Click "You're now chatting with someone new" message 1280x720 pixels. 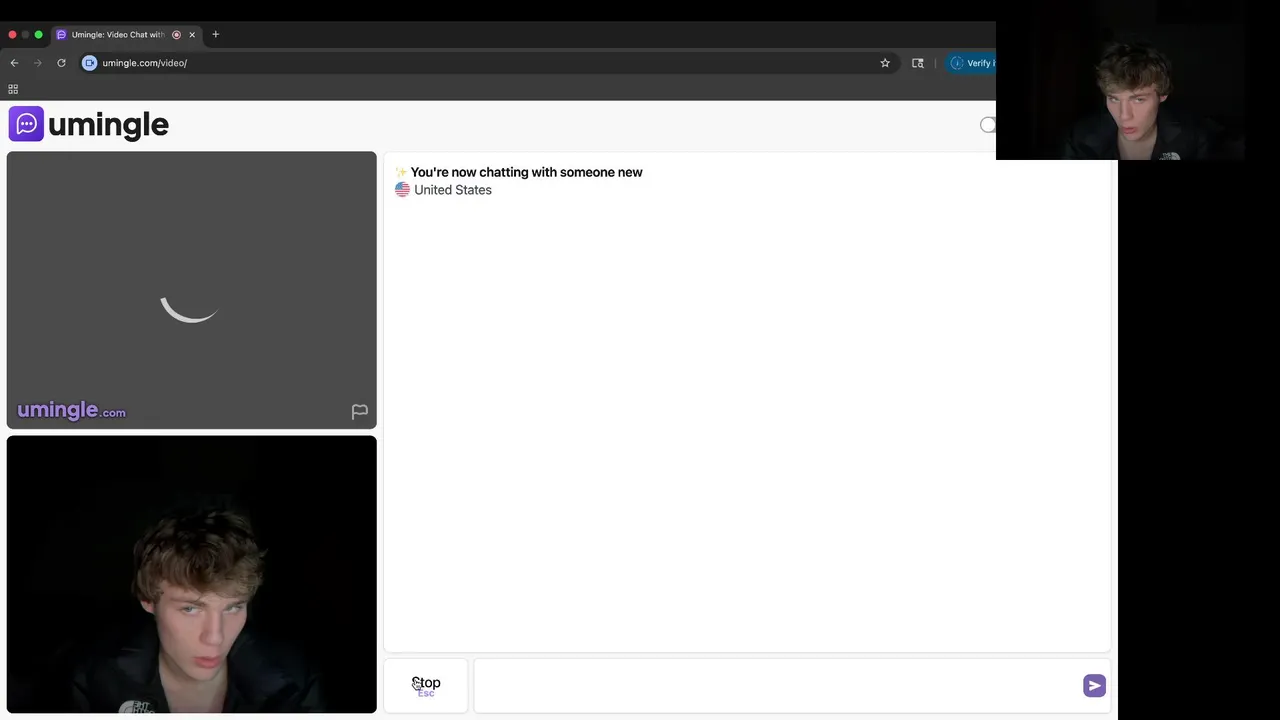(526, 172)
